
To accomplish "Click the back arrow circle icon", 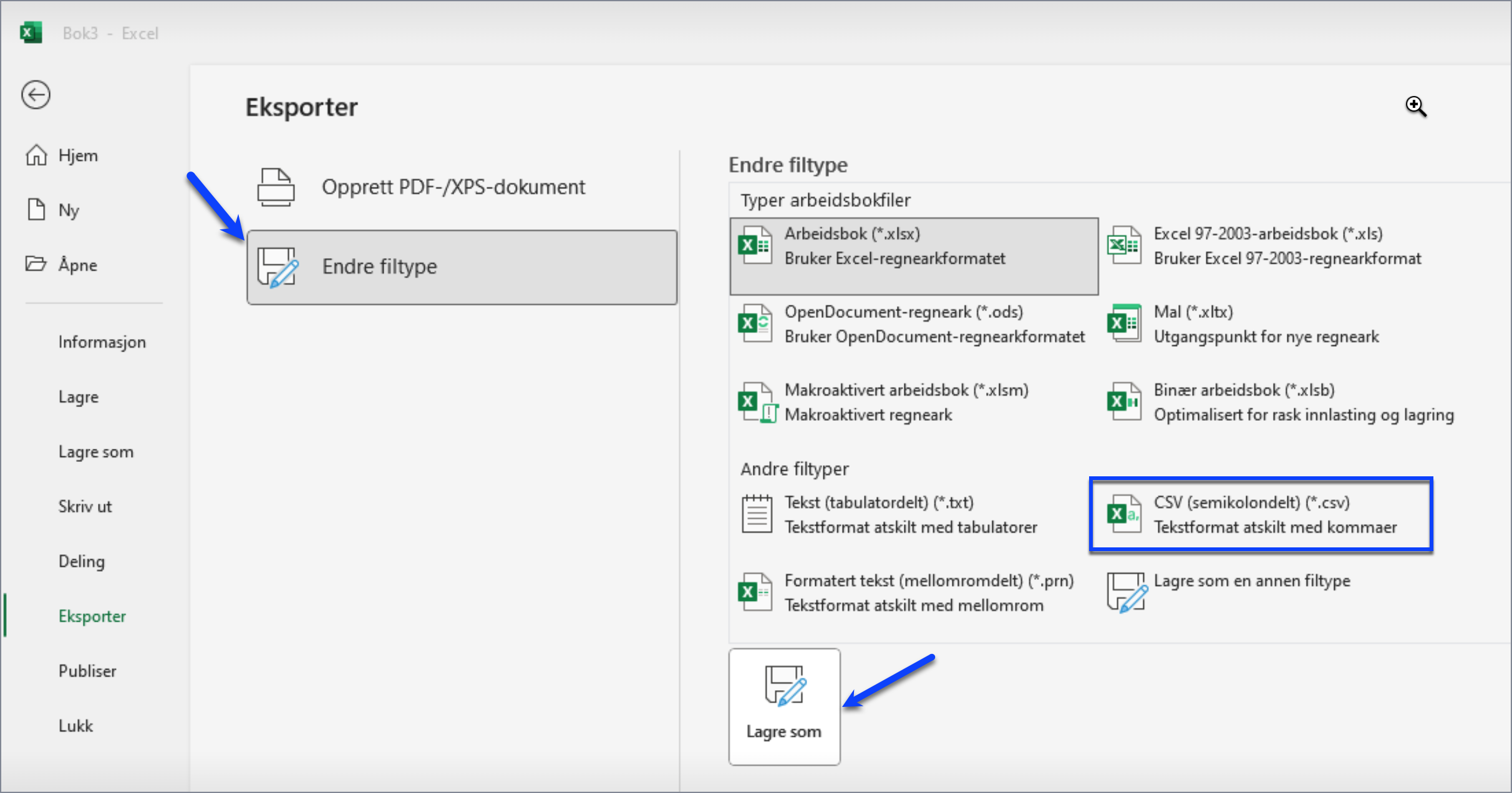I will [36, 95].
